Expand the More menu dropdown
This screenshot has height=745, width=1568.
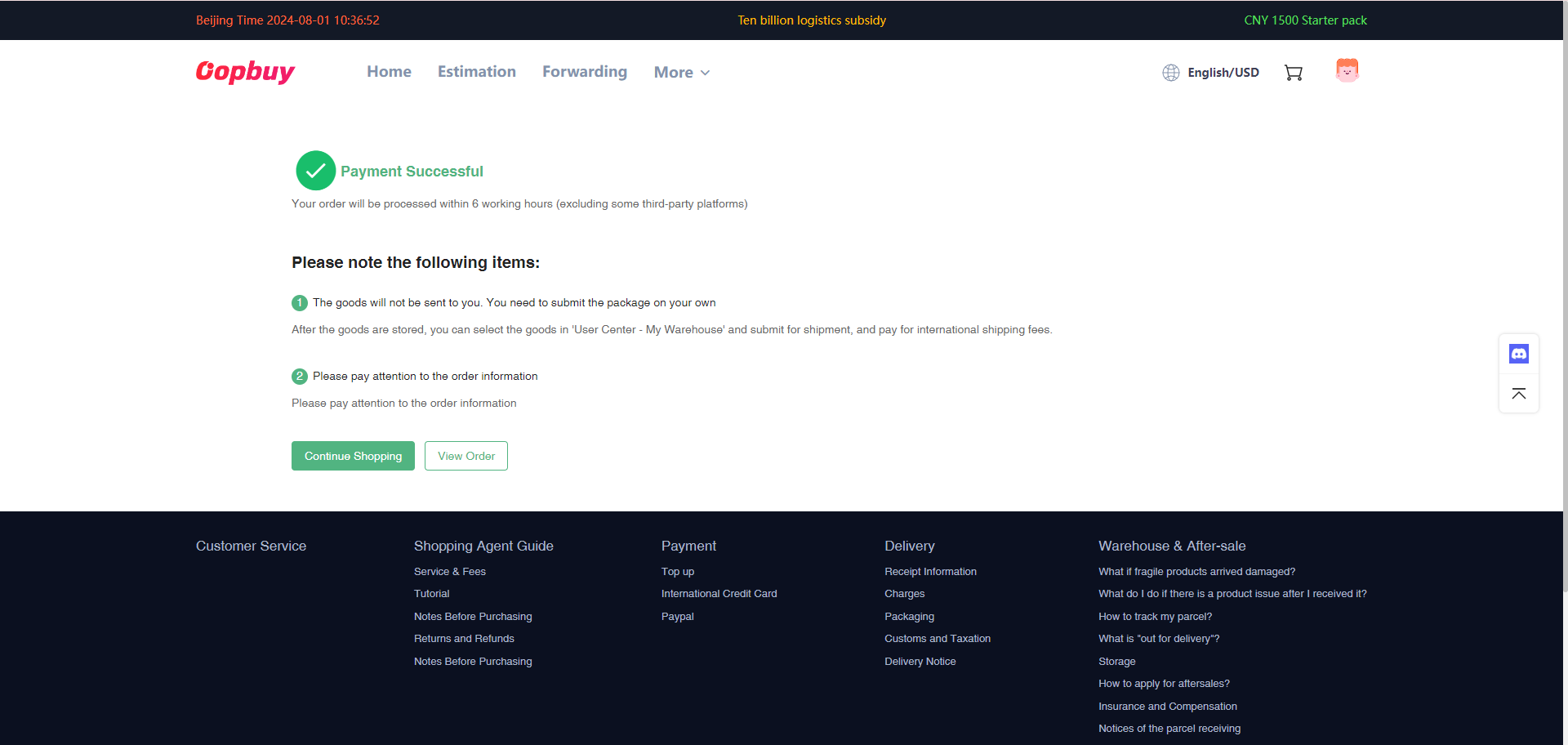682,73
